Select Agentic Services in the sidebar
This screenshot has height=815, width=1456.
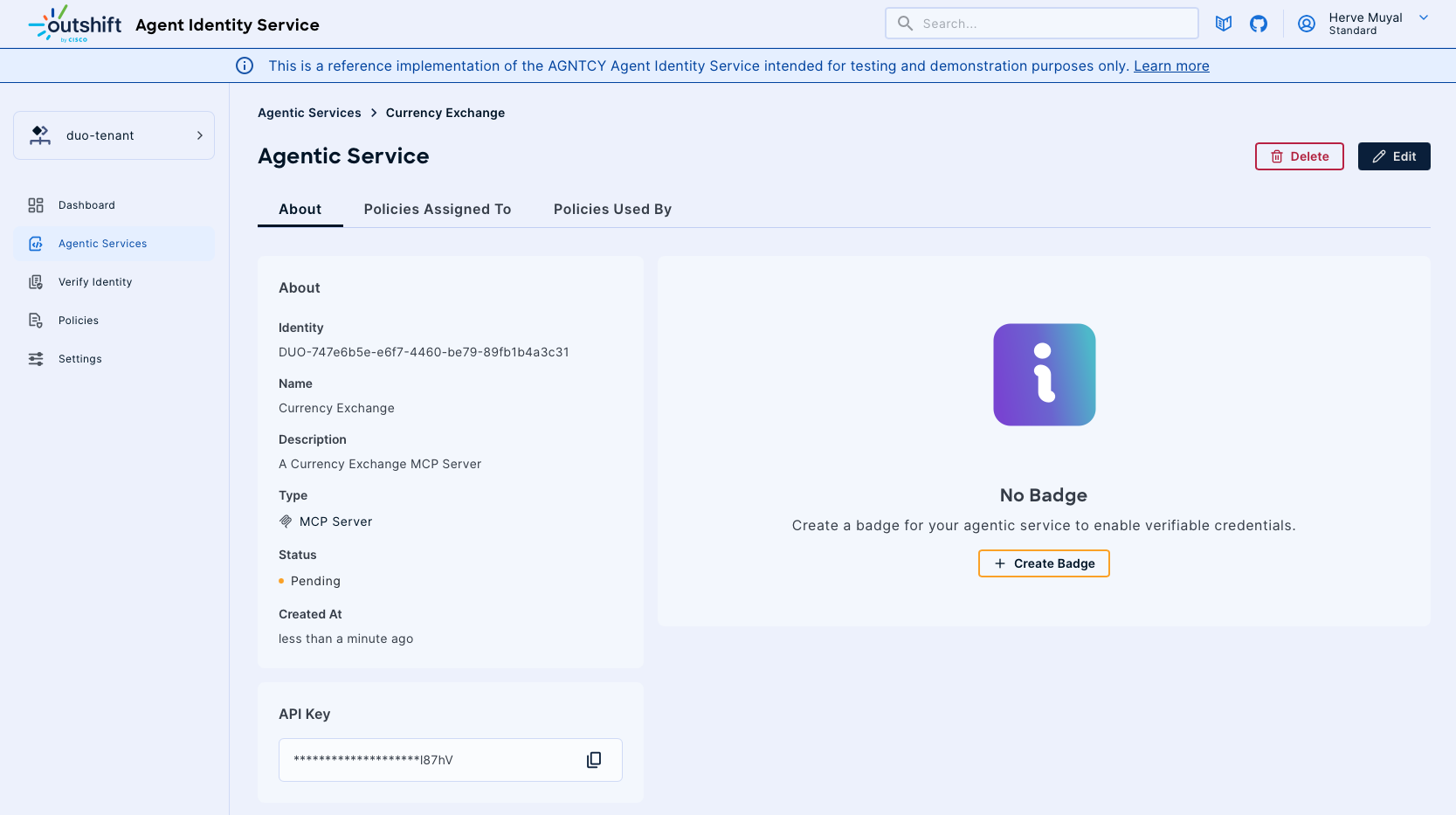pos(102,243)
